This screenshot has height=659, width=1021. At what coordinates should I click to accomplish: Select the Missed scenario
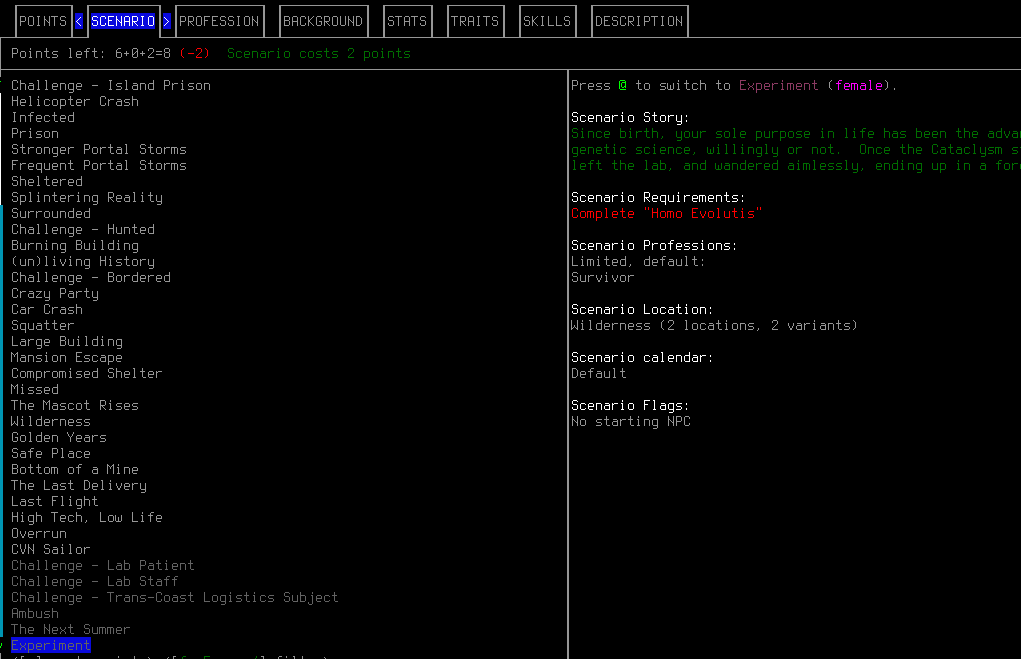click(35, 389)
